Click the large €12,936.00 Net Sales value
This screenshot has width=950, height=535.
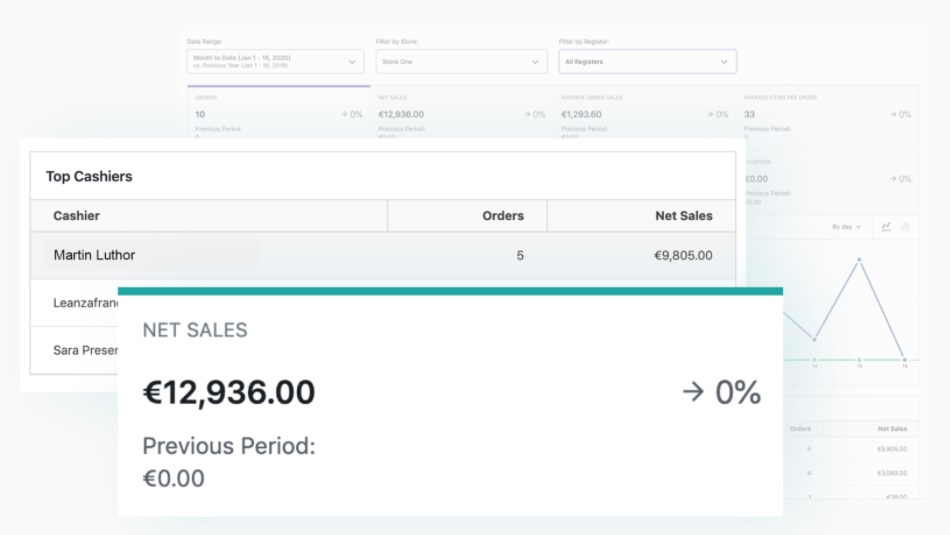(x=229, y=392)
